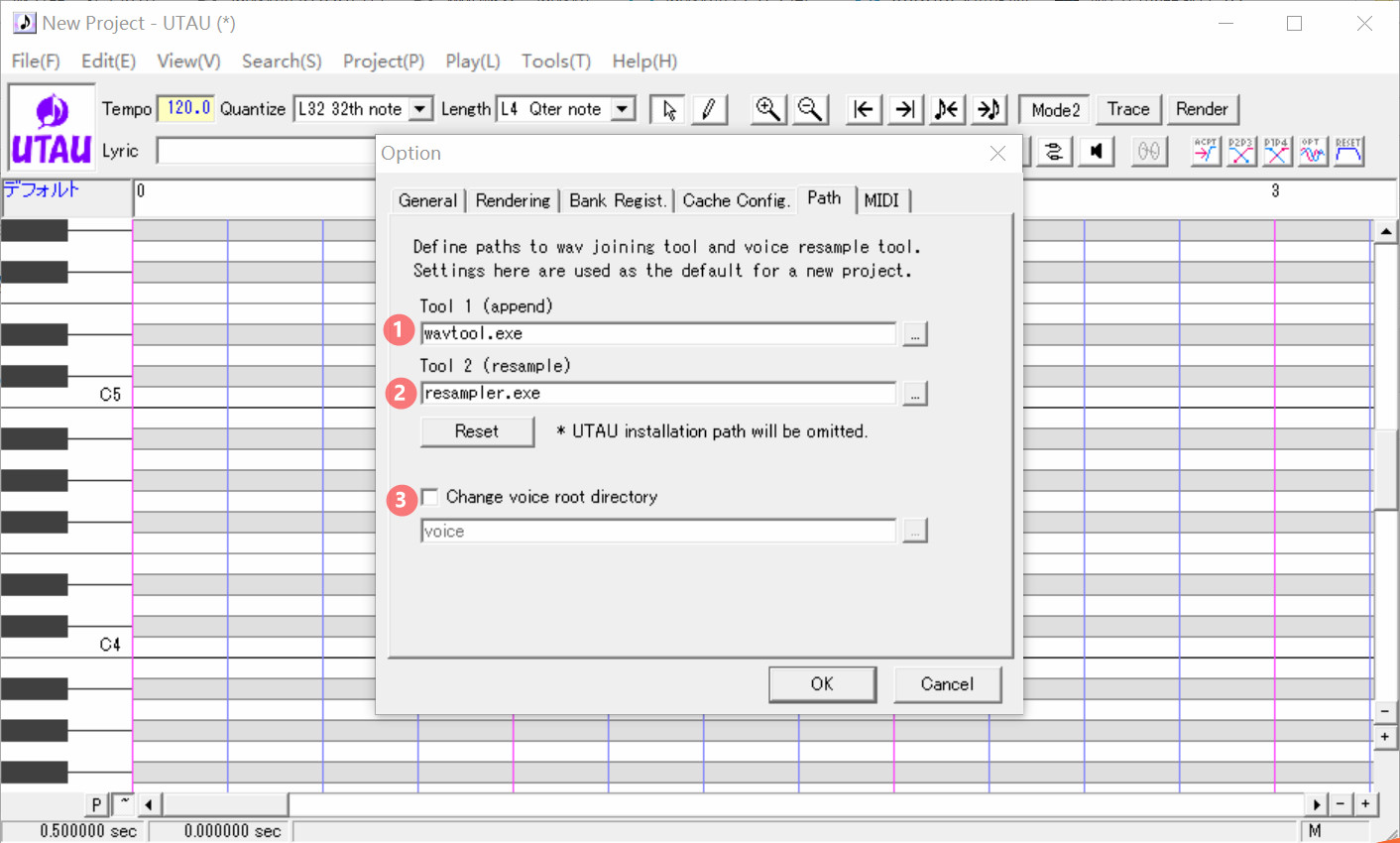This screenshot has width=1400, height=843.
Task: Open the Play menu
Action: pos(473,61)
